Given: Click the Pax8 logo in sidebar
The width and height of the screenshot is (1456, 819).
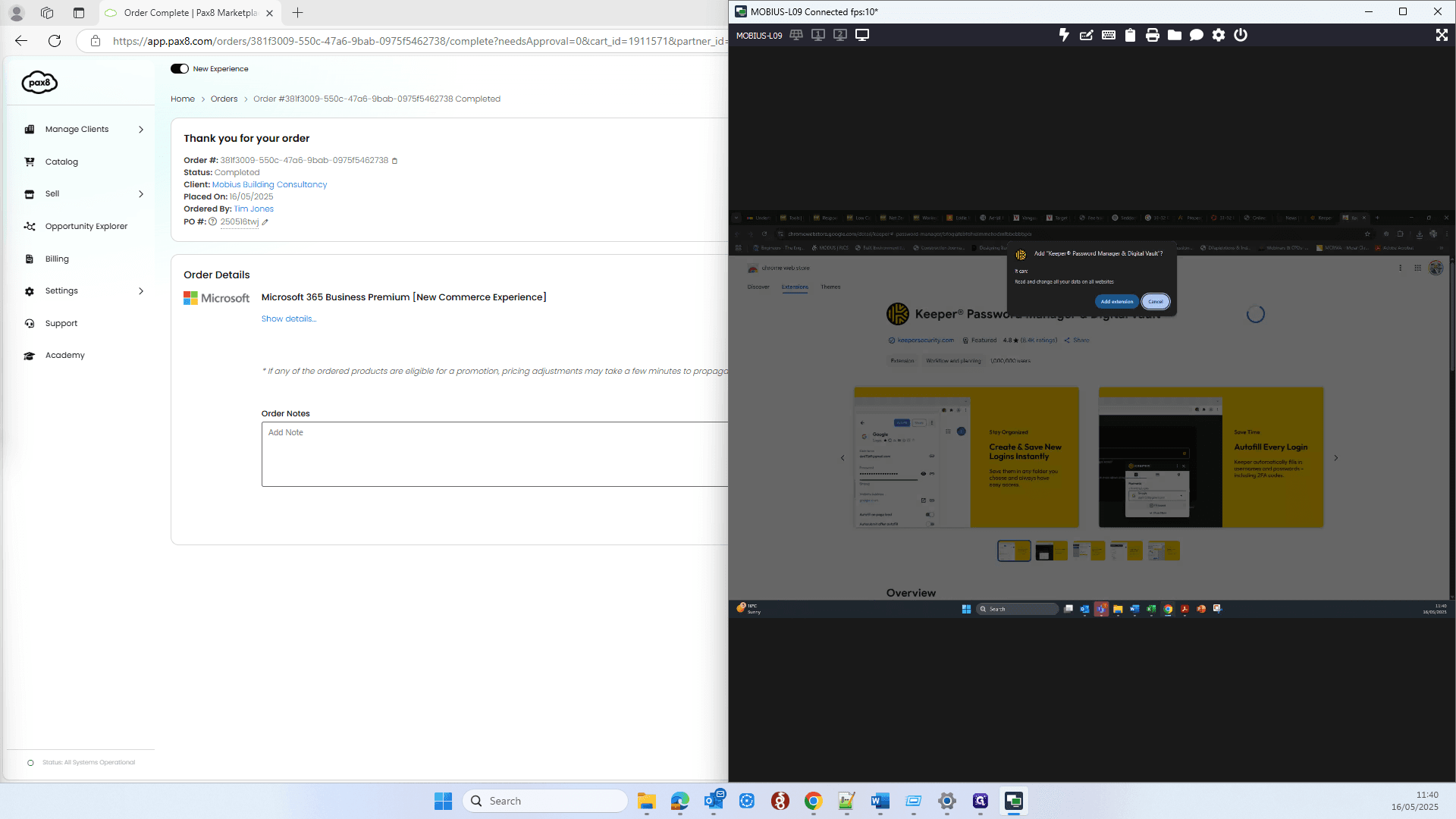Looking at the screenshot, I should pyautogui.click(x=39, y=82).
